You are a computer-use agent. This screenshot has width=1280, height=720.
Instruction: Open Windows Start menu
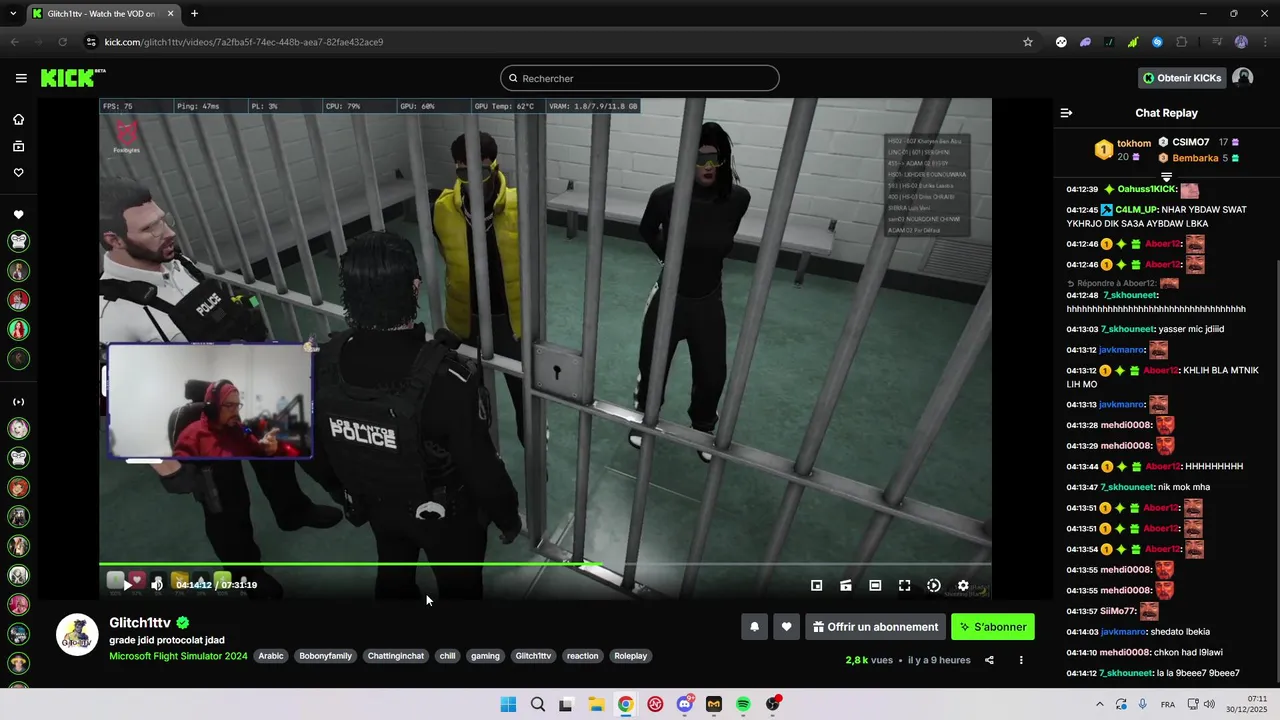pos(508,704)
